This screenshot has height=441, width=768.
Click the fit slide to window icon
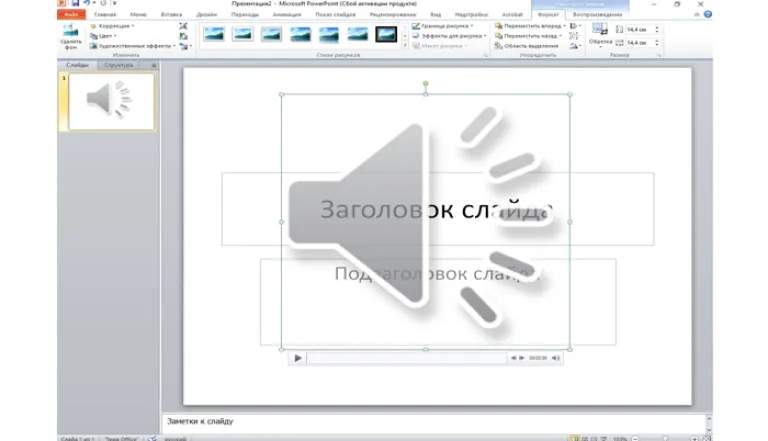click(707, 439)
